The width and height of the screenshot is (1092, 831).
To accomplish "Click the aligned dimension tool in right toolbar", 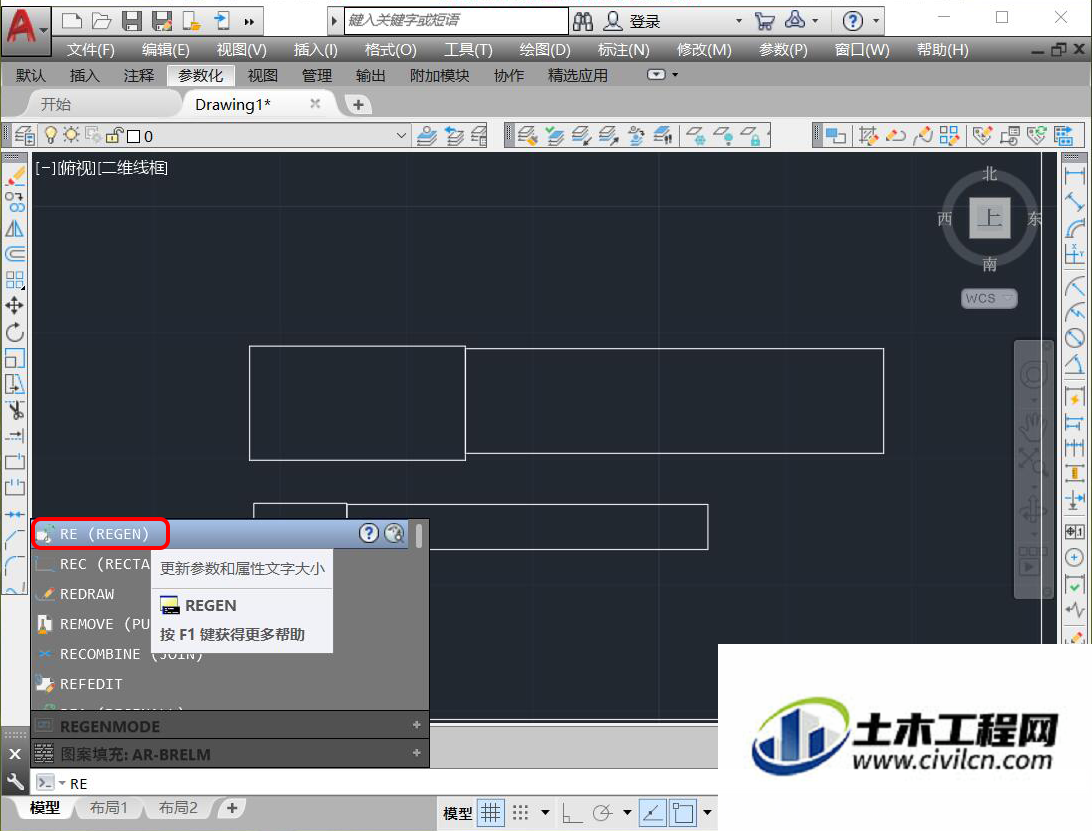I will pyautogui.click(x=1075, y=202).
